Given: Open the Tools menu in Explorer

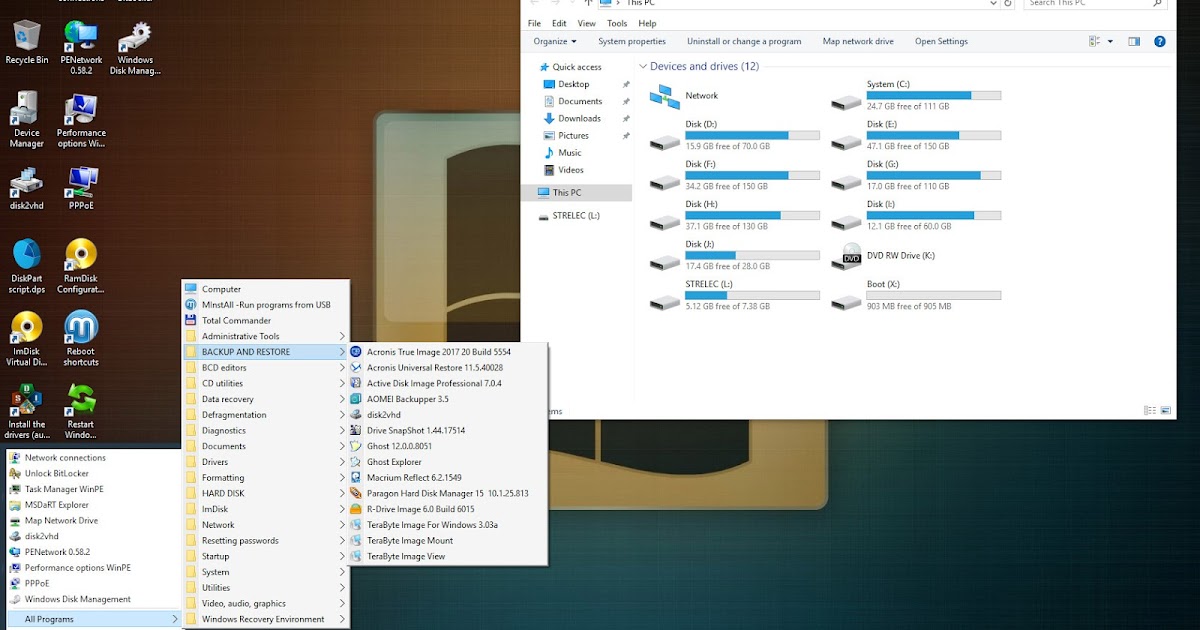Looking at the screenshot, I should click(x=616, y=22).
